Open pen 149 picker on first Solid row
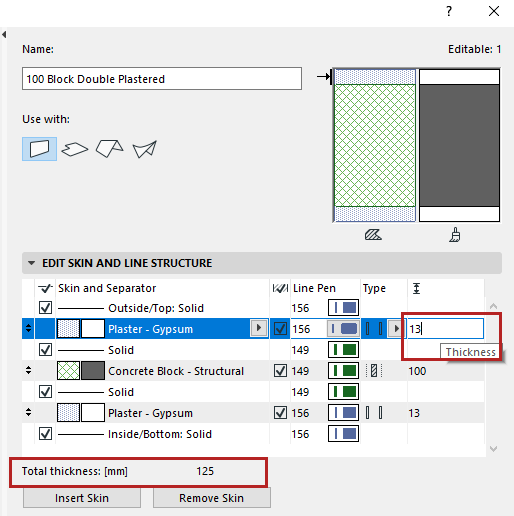514x516 pixels. coord(343,350)
